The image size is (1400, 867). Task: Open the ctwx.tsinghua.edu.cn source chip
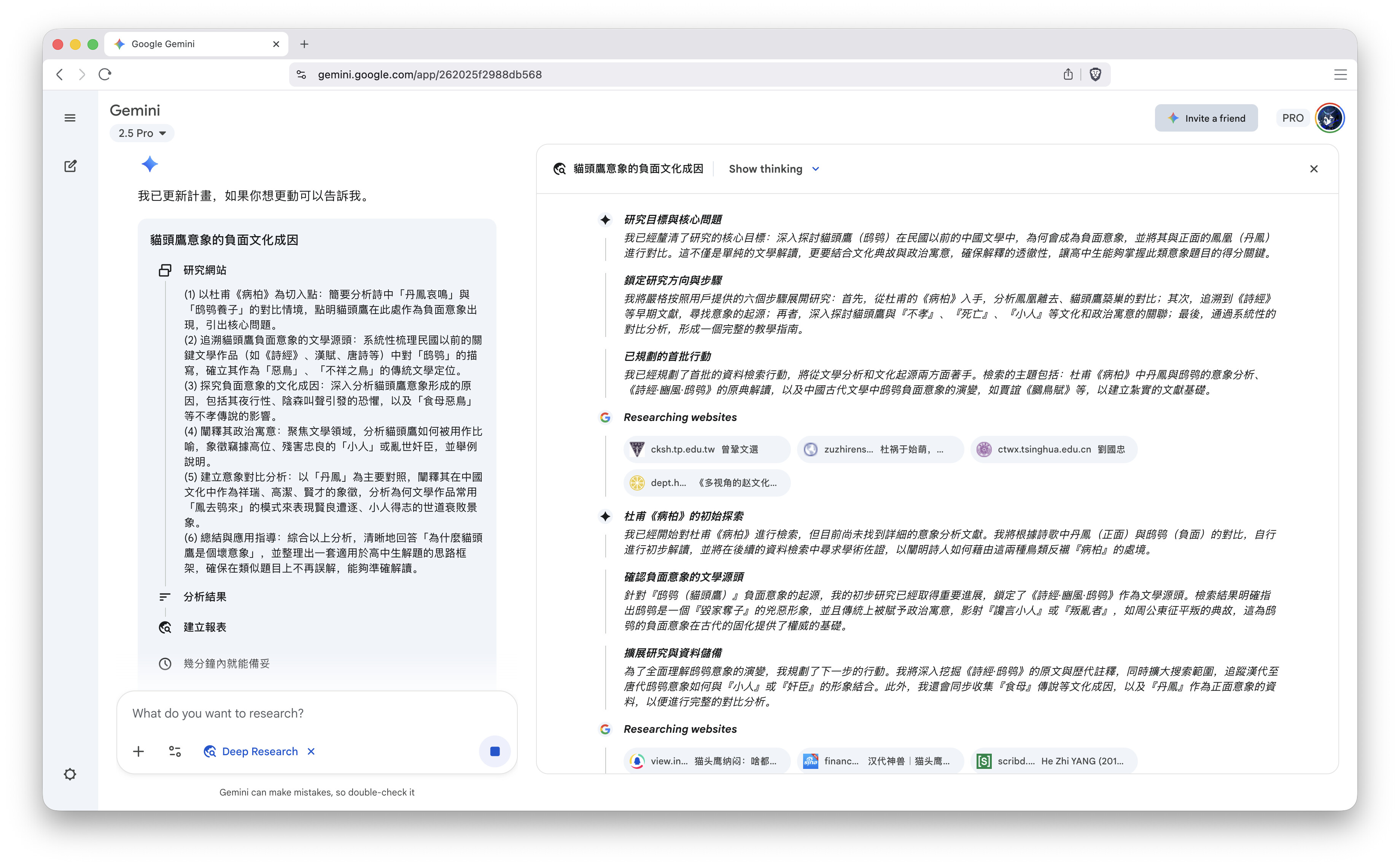pos(1053,449)
